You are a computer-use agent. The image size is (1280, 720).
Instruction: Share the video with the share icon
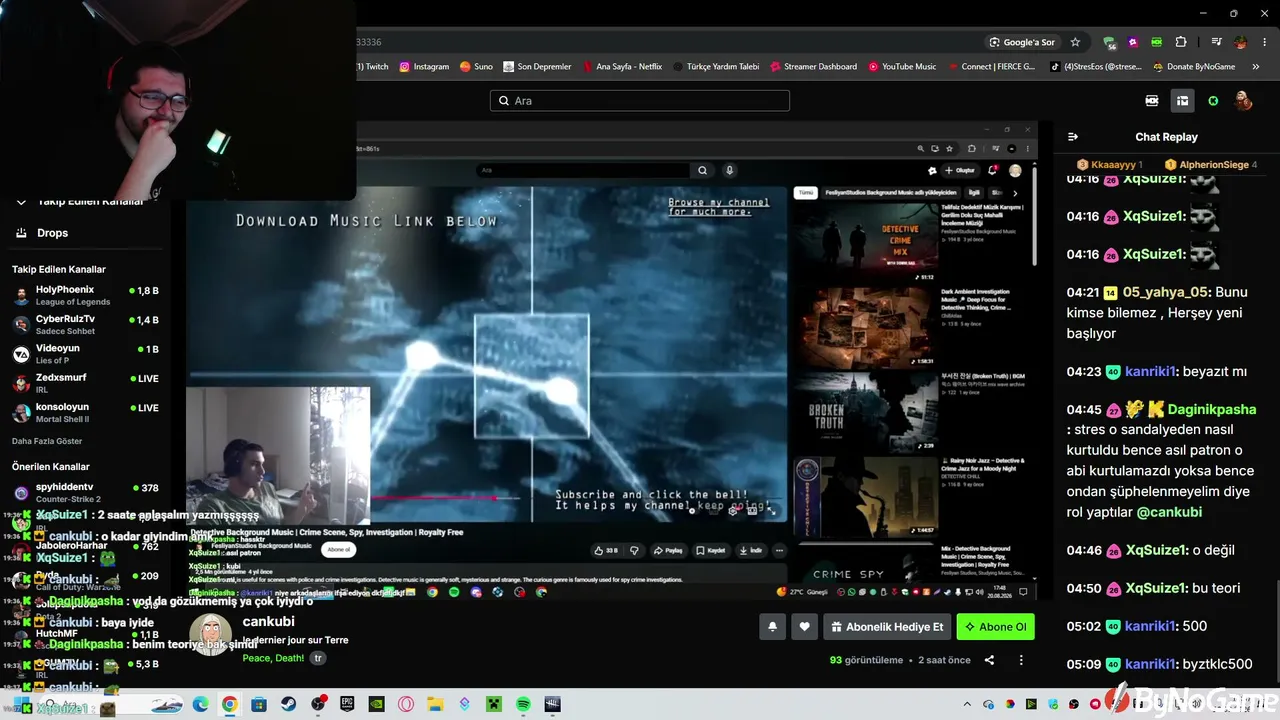[989, 660]
